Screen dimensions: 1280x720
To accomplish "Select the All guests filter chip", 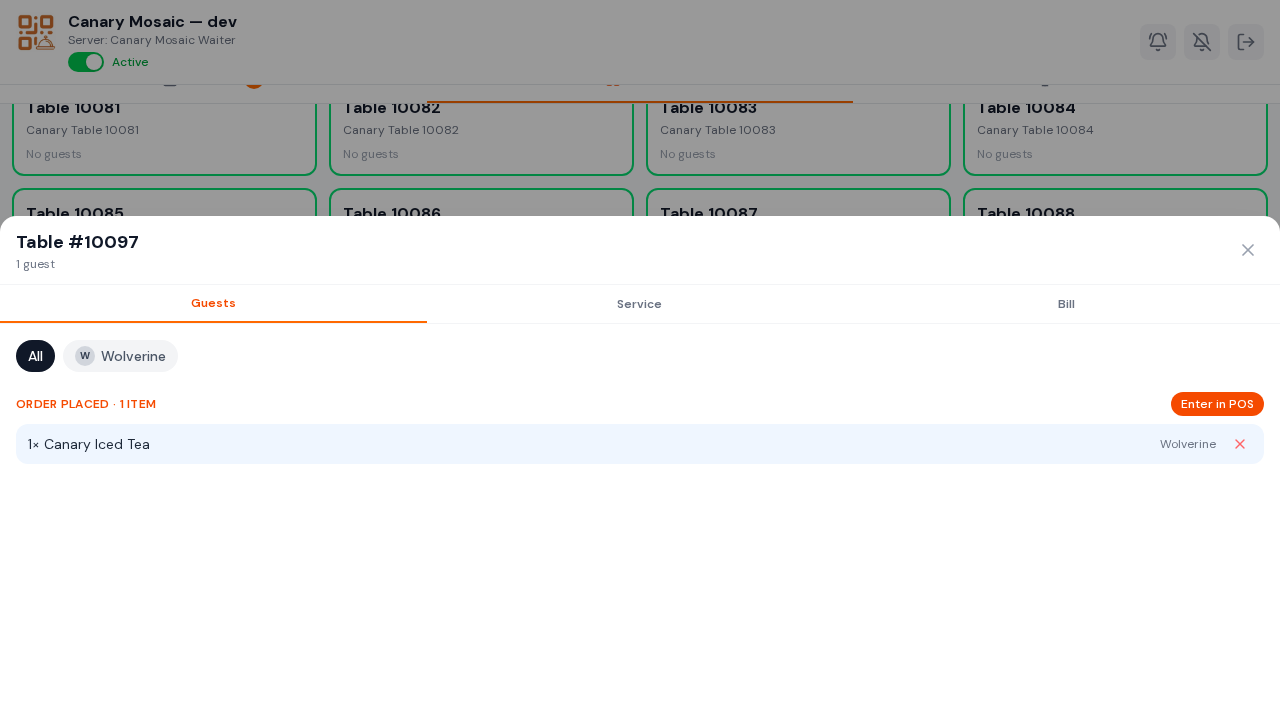I will pyautogui.click(x=35, y=356).
